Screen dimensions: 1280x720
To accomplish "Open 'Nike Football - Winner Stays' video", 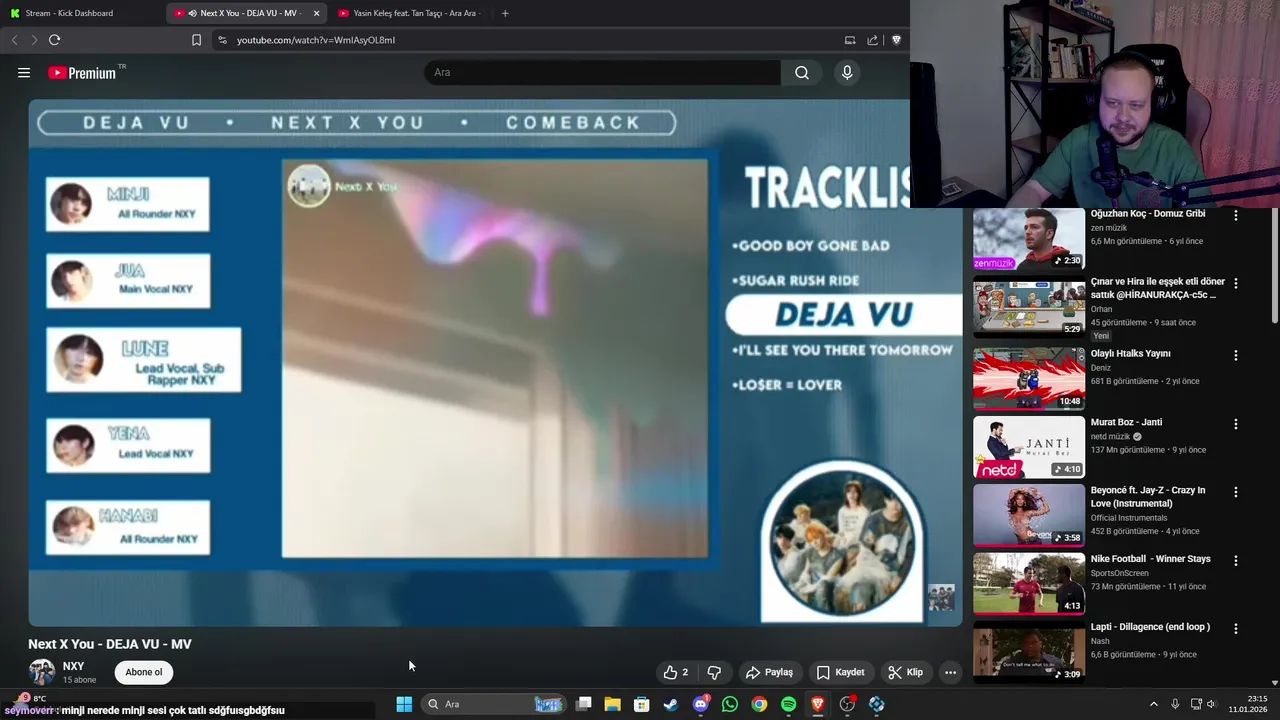I will [1150, 559].
